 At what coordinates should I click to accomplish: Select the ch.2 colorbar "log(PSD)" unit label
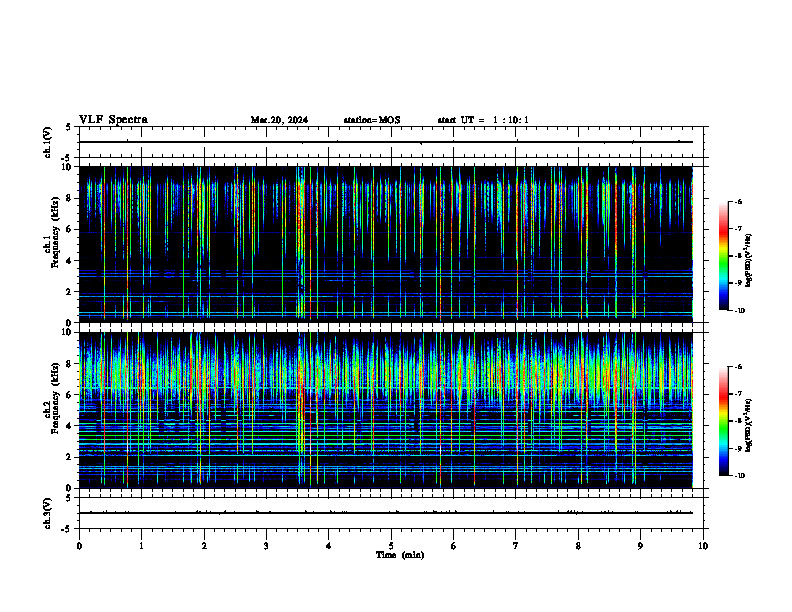click(749, 426)
